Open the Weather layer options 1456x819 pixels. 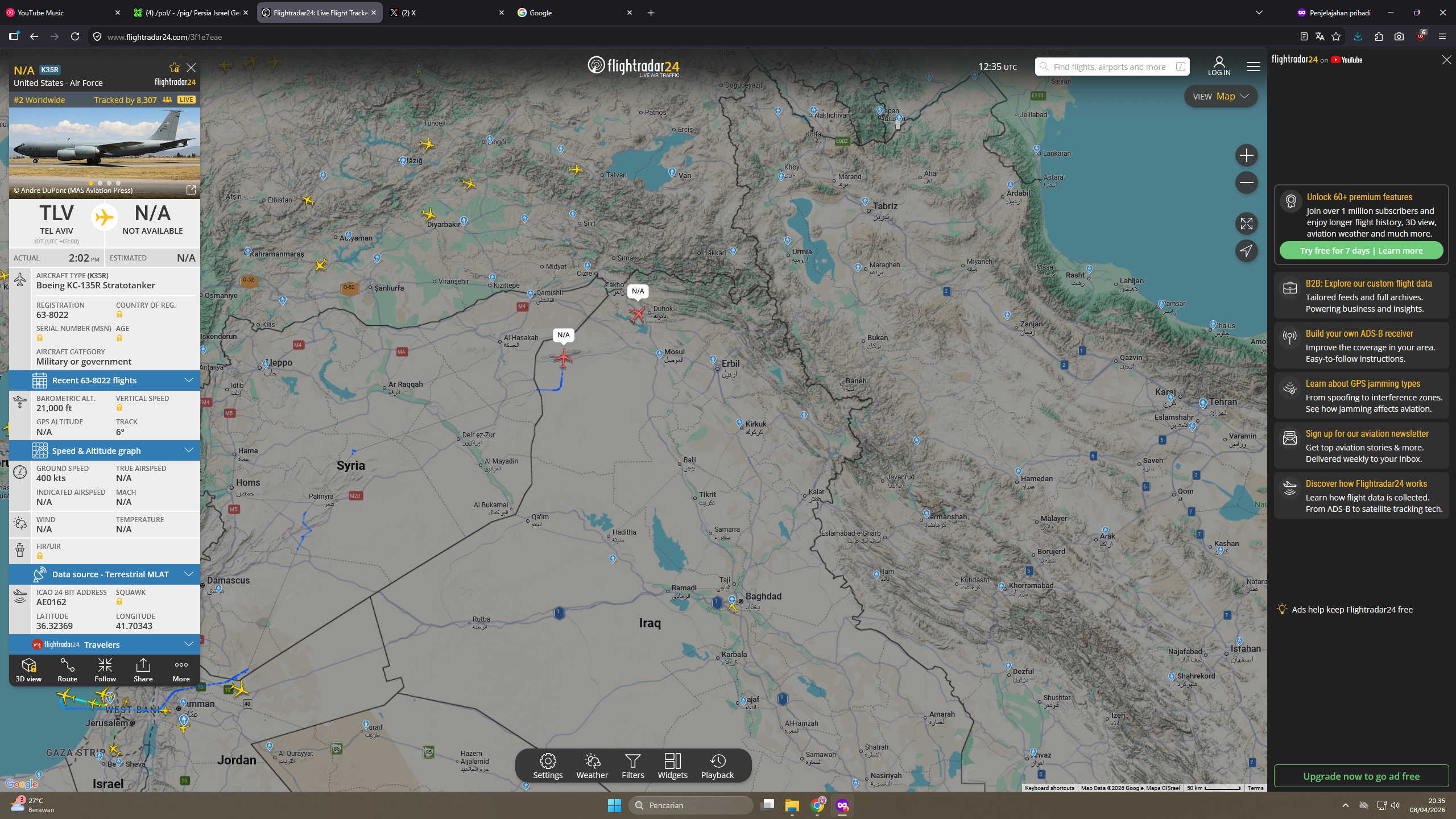[x=592, y=766]
